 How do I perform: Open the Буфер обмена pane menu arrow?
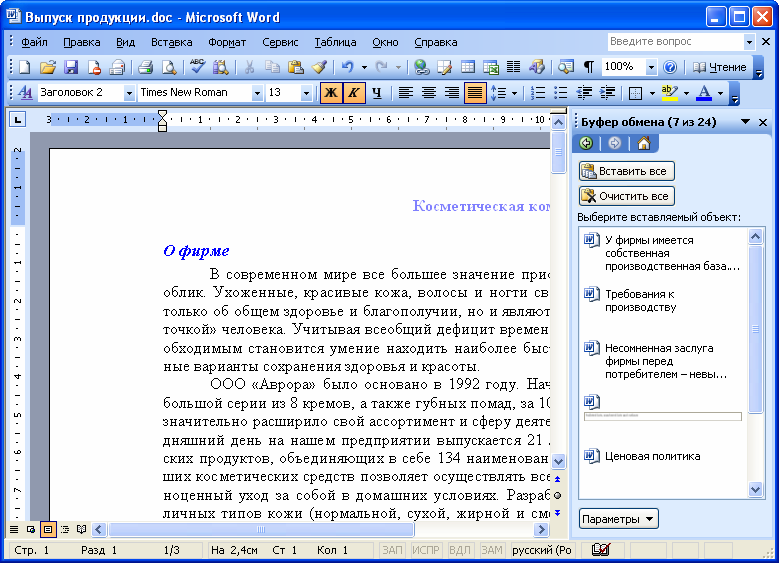click(745, 122)
